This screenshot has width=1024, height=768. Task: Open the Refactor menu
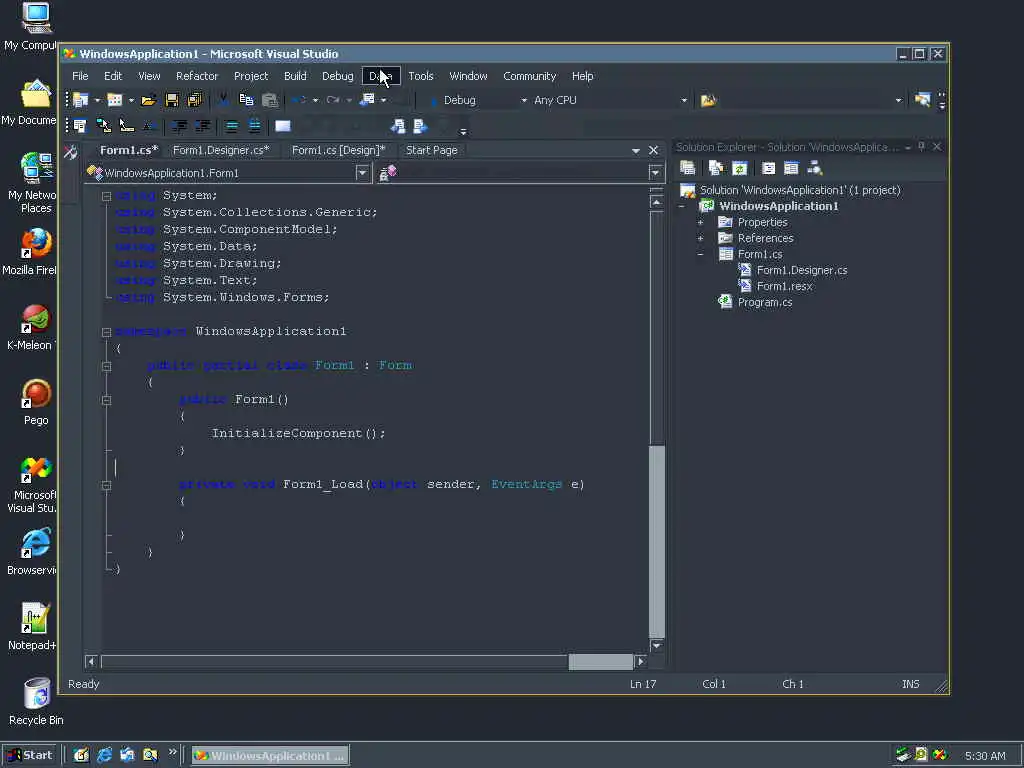click(197, 76)
